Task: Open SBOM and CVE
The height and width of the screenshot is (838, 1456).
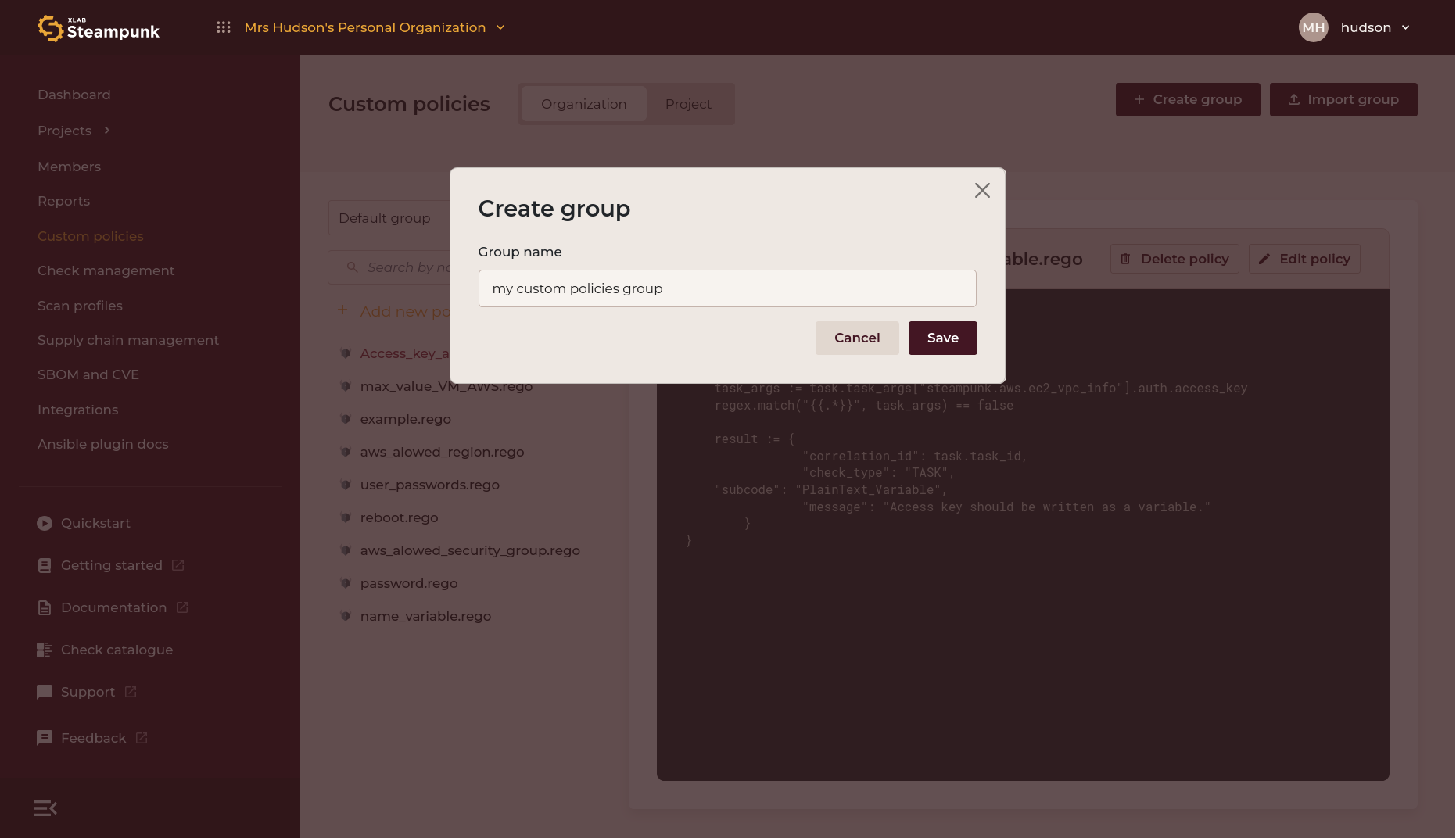Action: pyautogui.click(x=88, y=374)
